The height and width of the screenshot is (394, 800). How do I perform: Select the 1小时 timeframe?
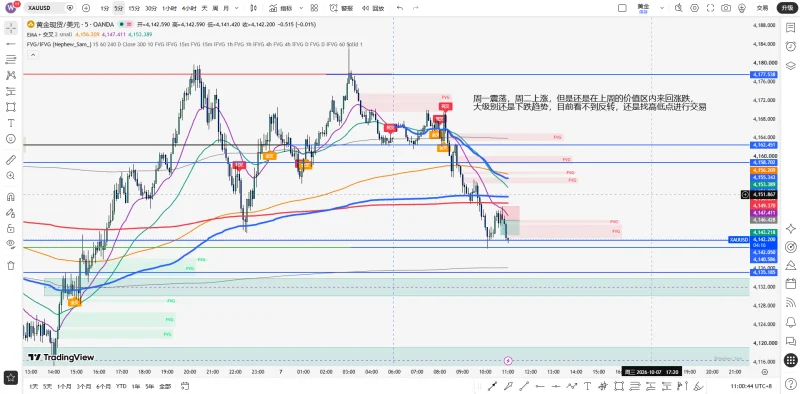pos(169,8)
